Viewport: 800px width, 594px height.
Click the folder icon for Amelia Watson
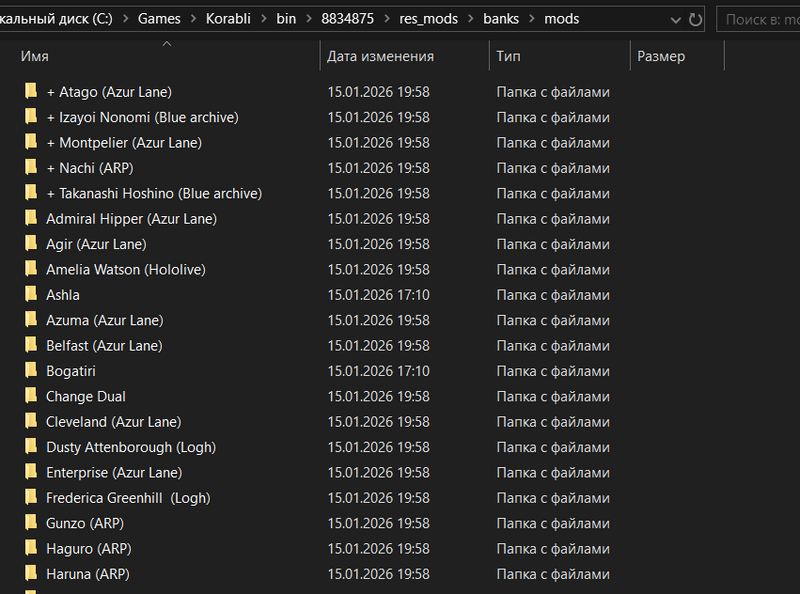(x=31, y=270)
